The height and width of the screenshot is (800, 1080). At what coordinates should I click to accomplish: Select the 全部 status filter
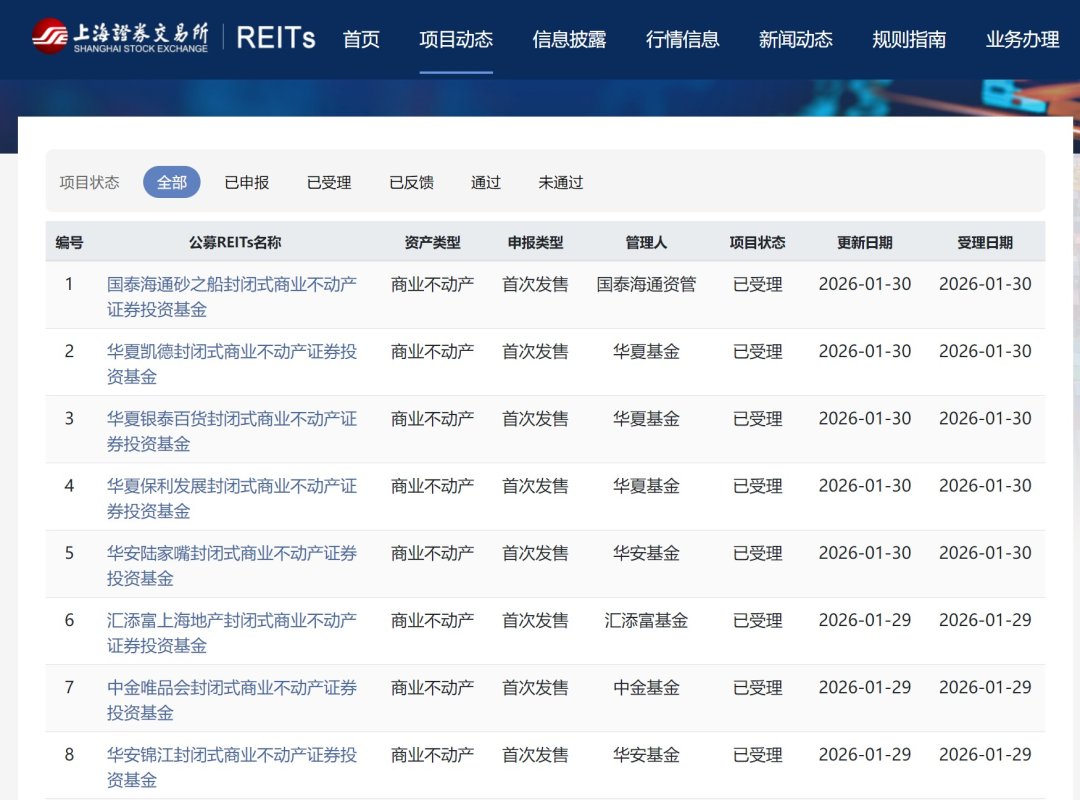point(171,182)
